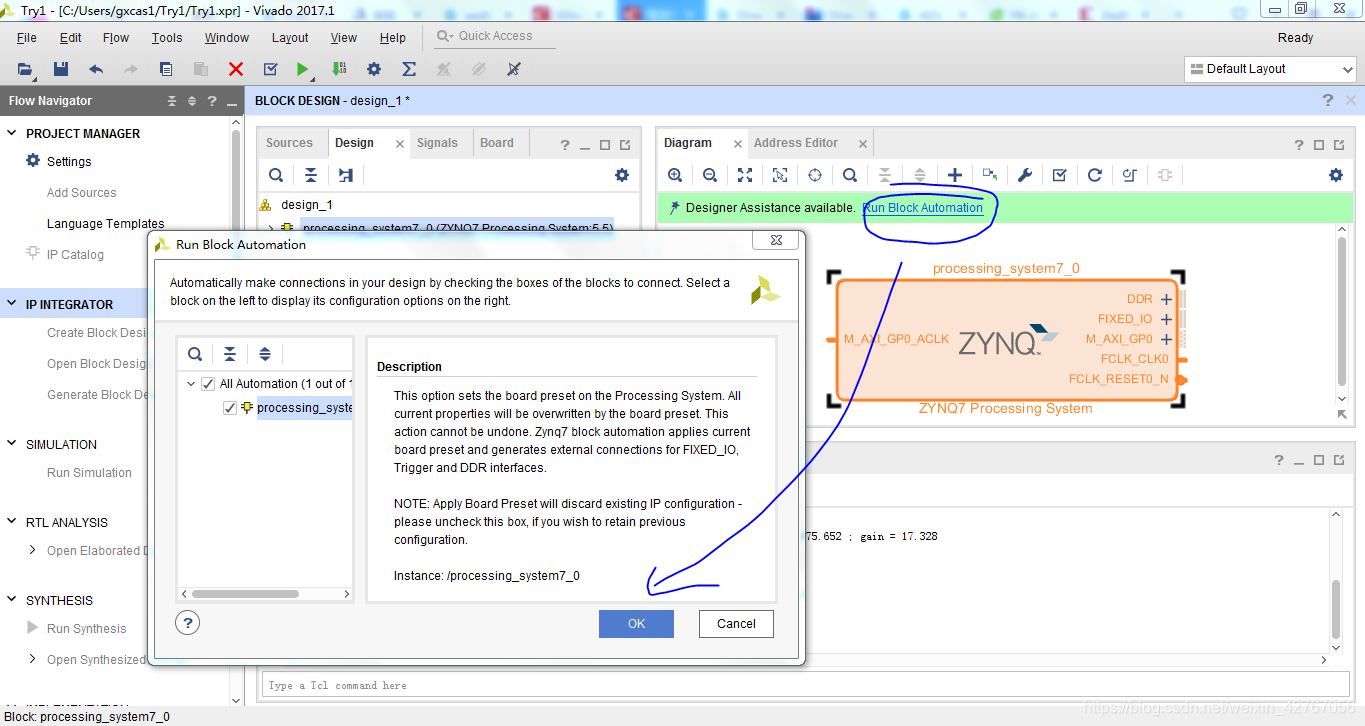Click the Quick Access search field

point(495,36)
